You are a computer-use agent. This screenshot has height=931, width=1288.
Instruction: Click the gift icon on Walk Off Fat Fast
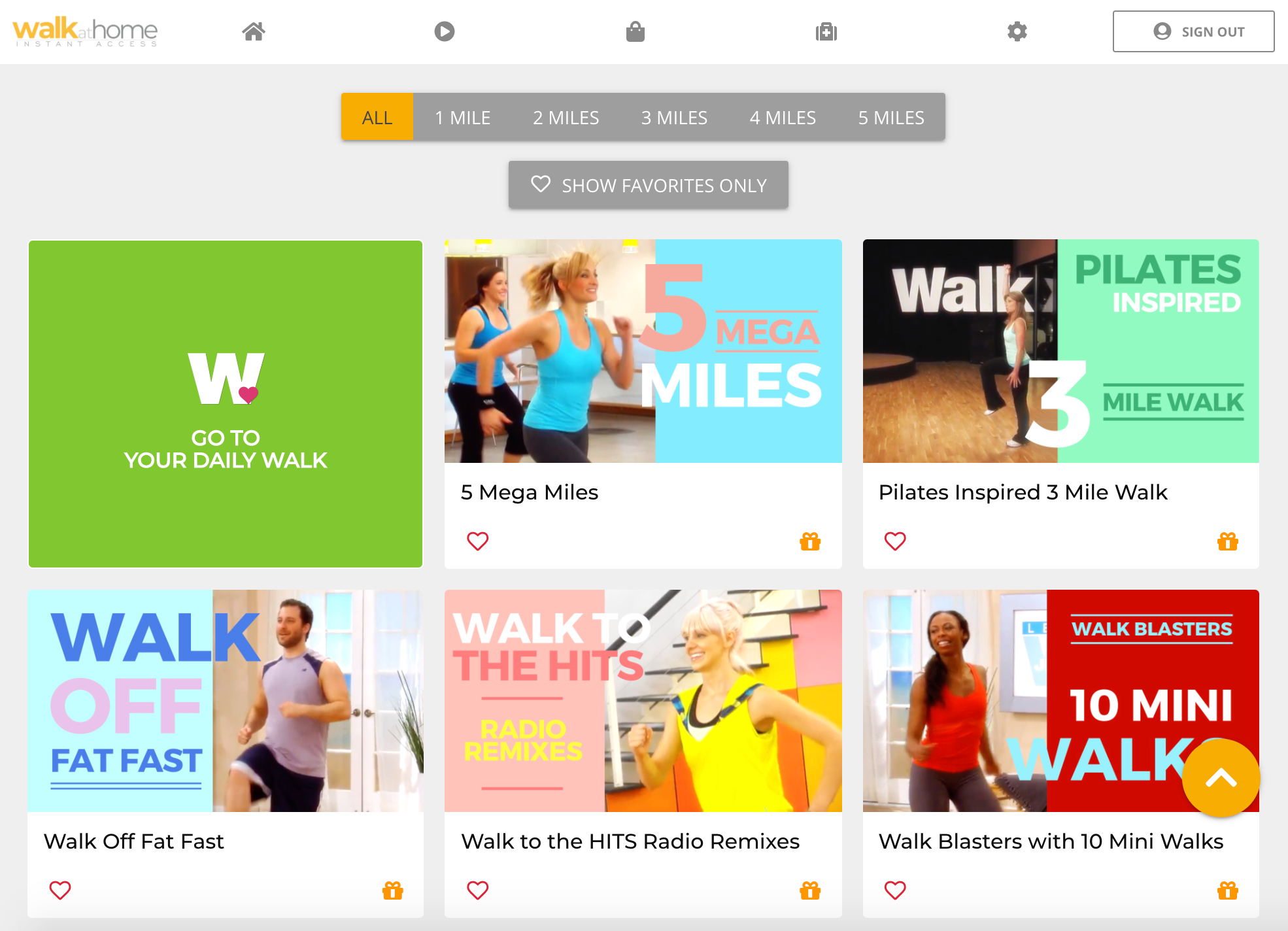coord(393,890)
